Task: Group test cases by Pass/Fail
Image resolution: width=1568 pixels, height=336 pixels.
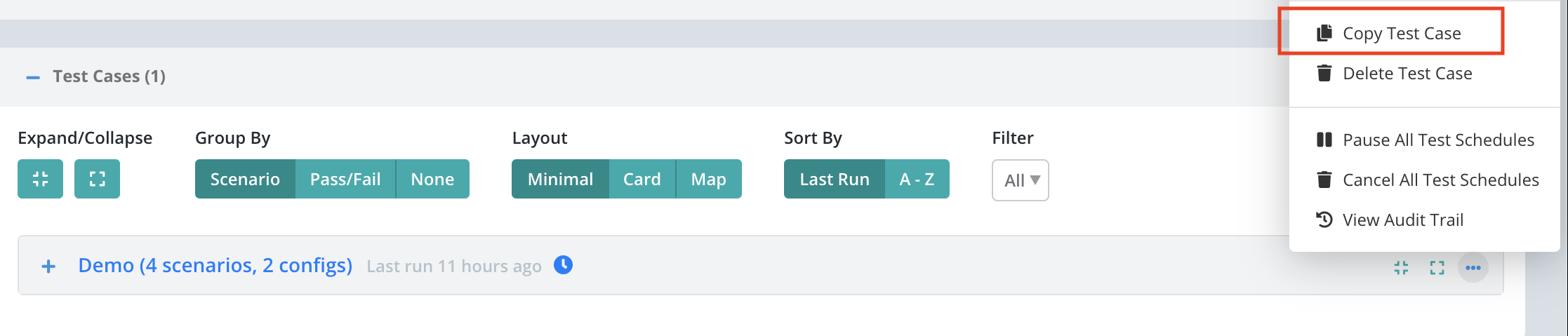Action: coord(345,179)
